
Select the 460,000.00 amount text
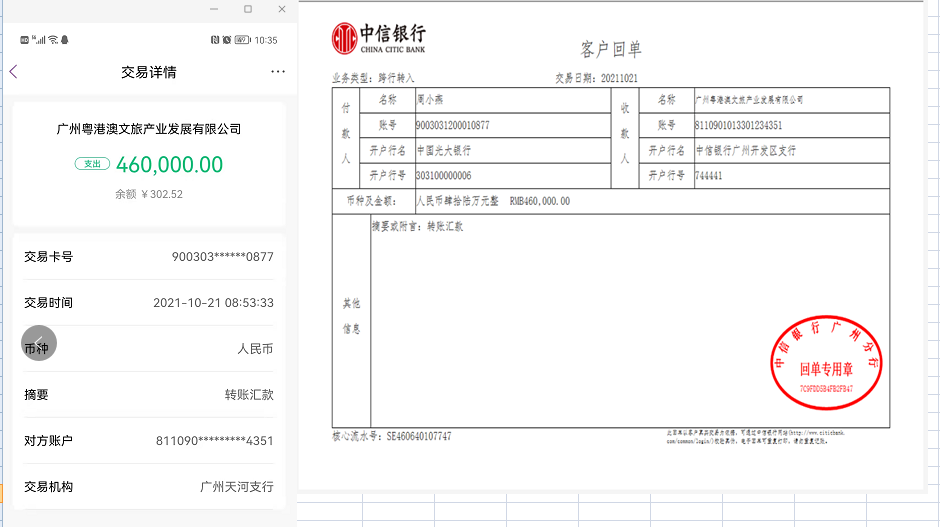(x=169, y=164)
